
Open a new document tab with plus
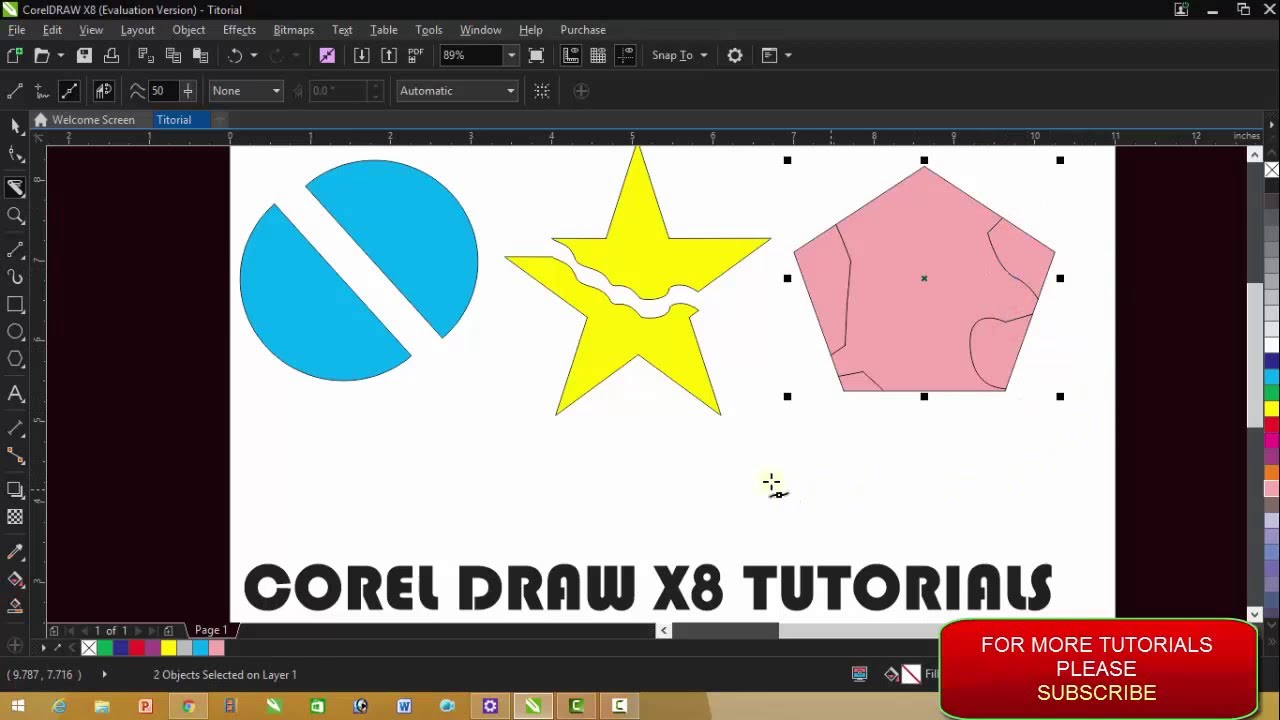pos(219,120)
